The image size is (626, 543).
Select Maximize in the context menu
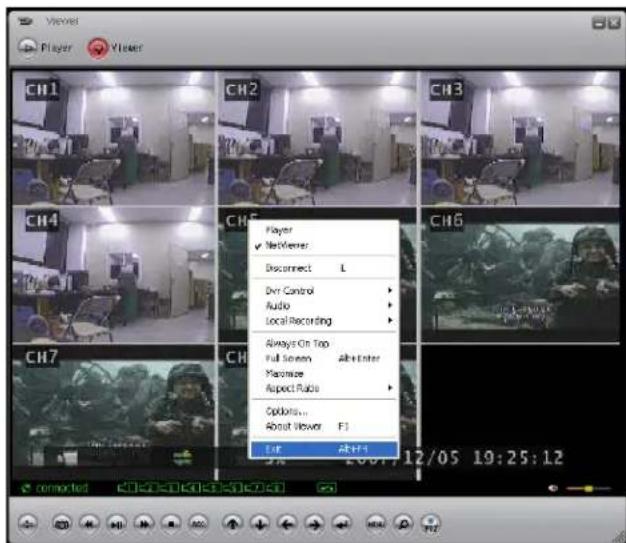click(x=323, y=374)
